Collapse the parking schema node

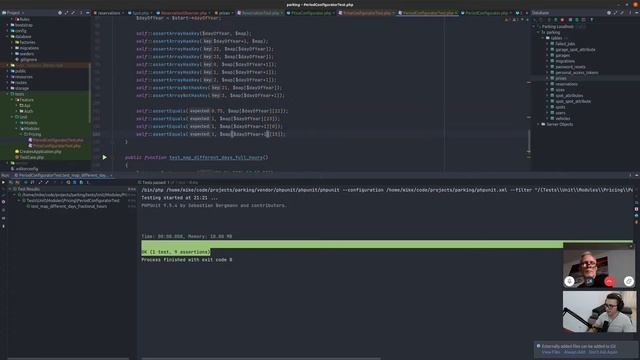[539, 32]
